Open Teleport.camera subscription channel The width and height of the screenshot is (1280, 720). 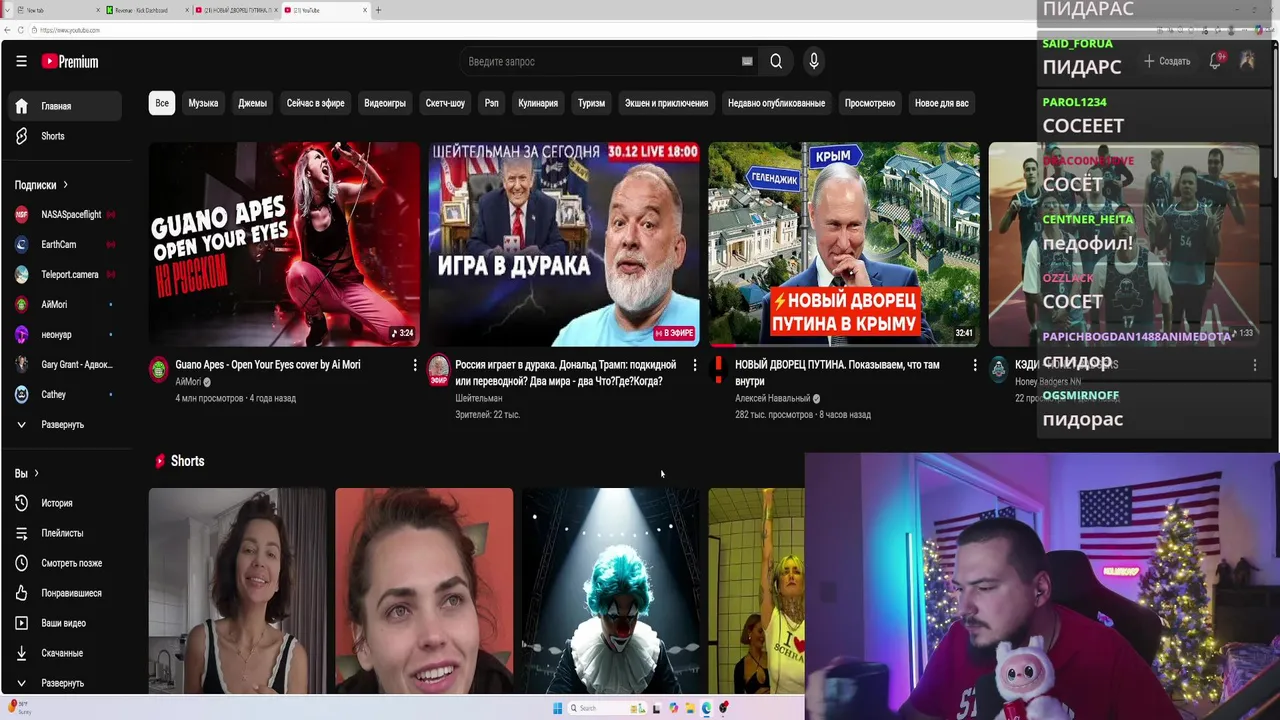[65, 274]
